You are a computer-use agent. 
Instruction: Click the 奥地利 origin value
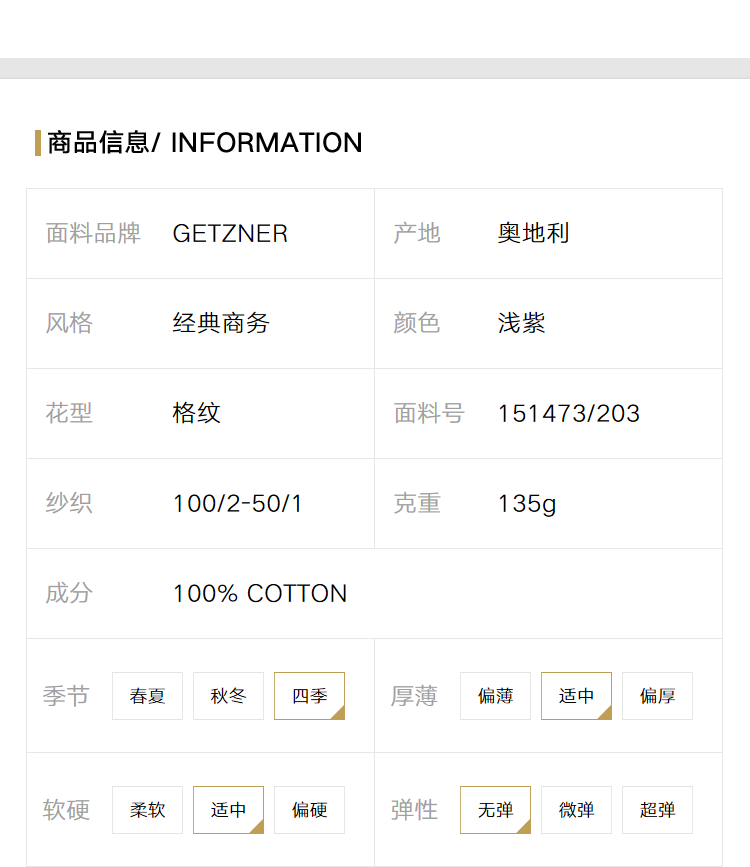(533, 233)
